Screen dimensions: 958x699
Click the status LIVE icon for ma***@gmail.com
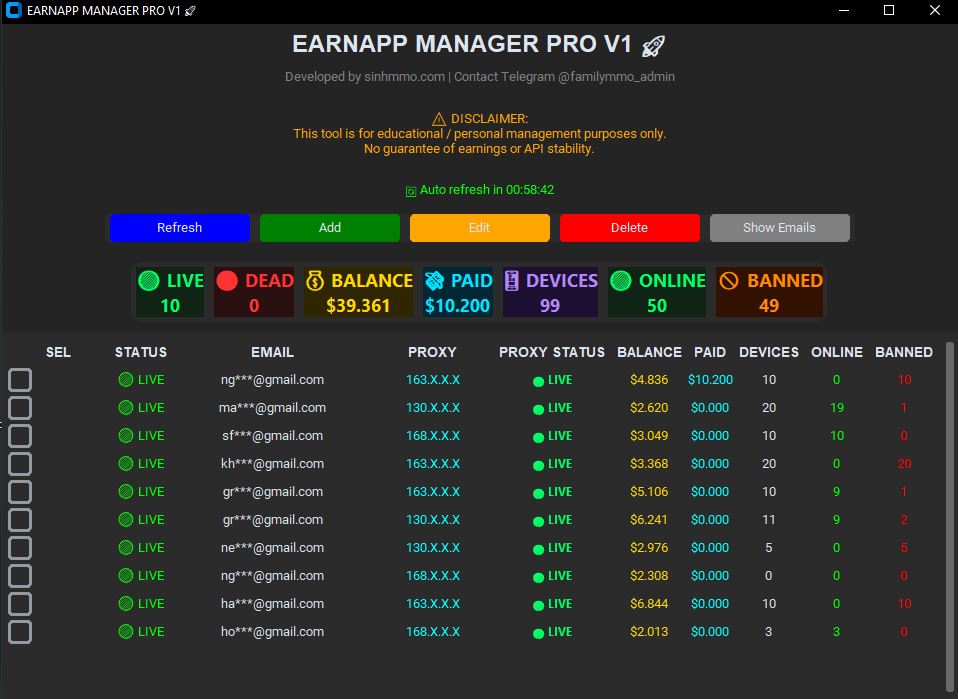click(x=126, y=408)
